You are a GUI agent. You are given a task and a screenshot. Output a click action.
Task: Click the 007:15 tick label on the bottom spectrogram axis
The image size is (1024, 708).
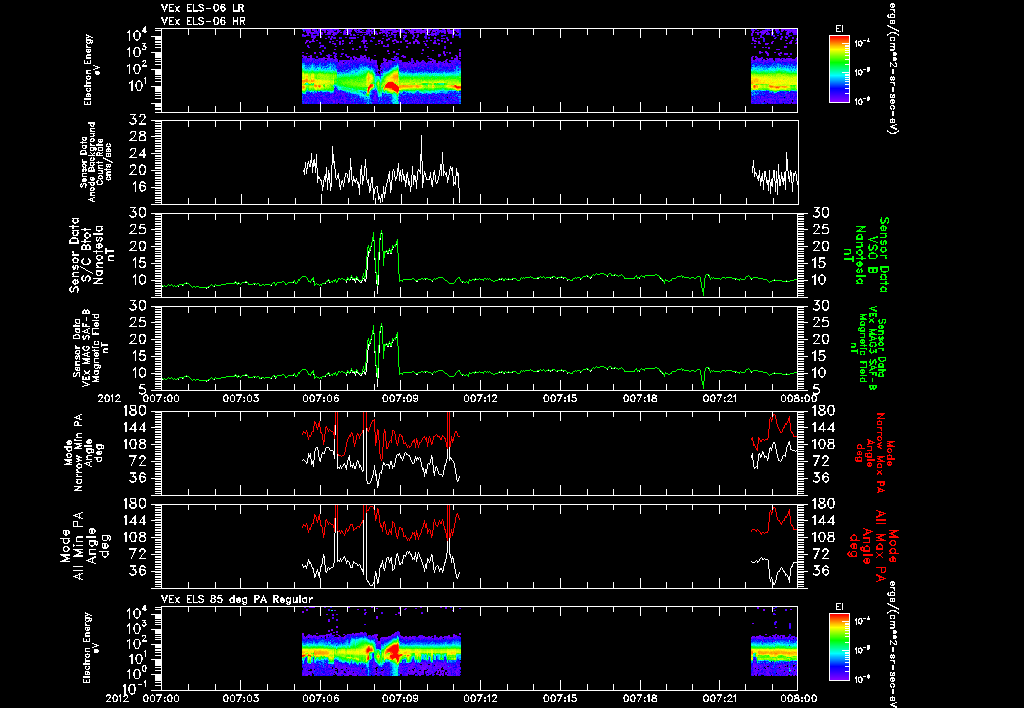[561, 698]
